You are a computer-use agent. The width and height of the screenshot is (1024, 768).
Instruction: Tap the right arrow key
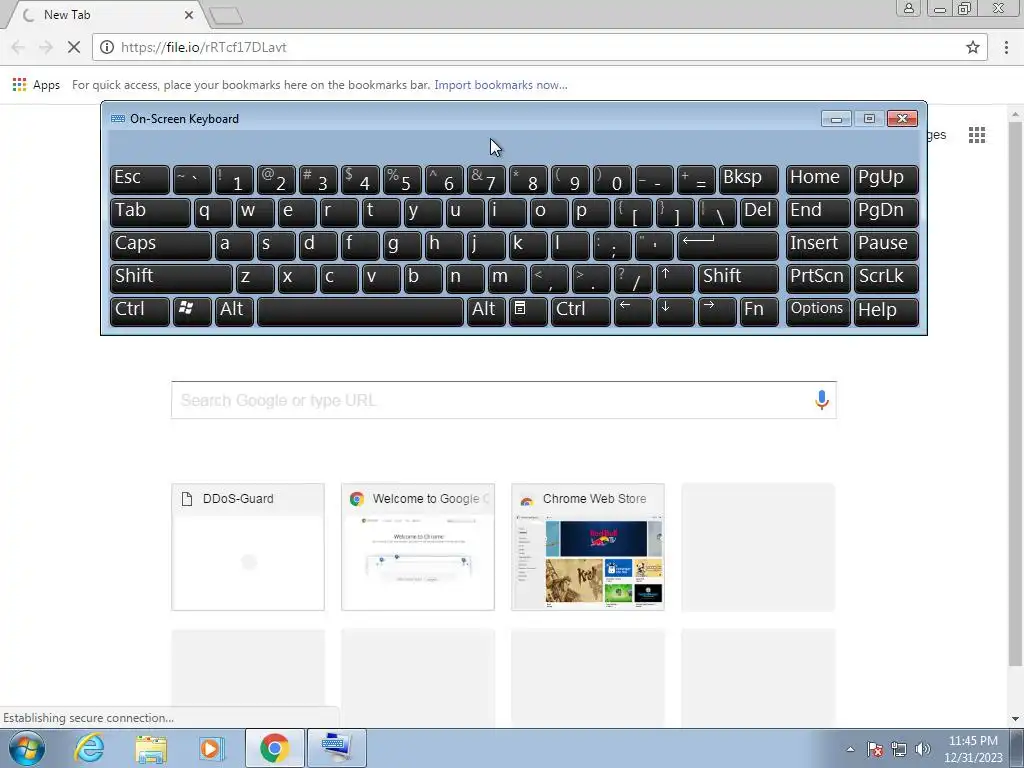point(717,310)
